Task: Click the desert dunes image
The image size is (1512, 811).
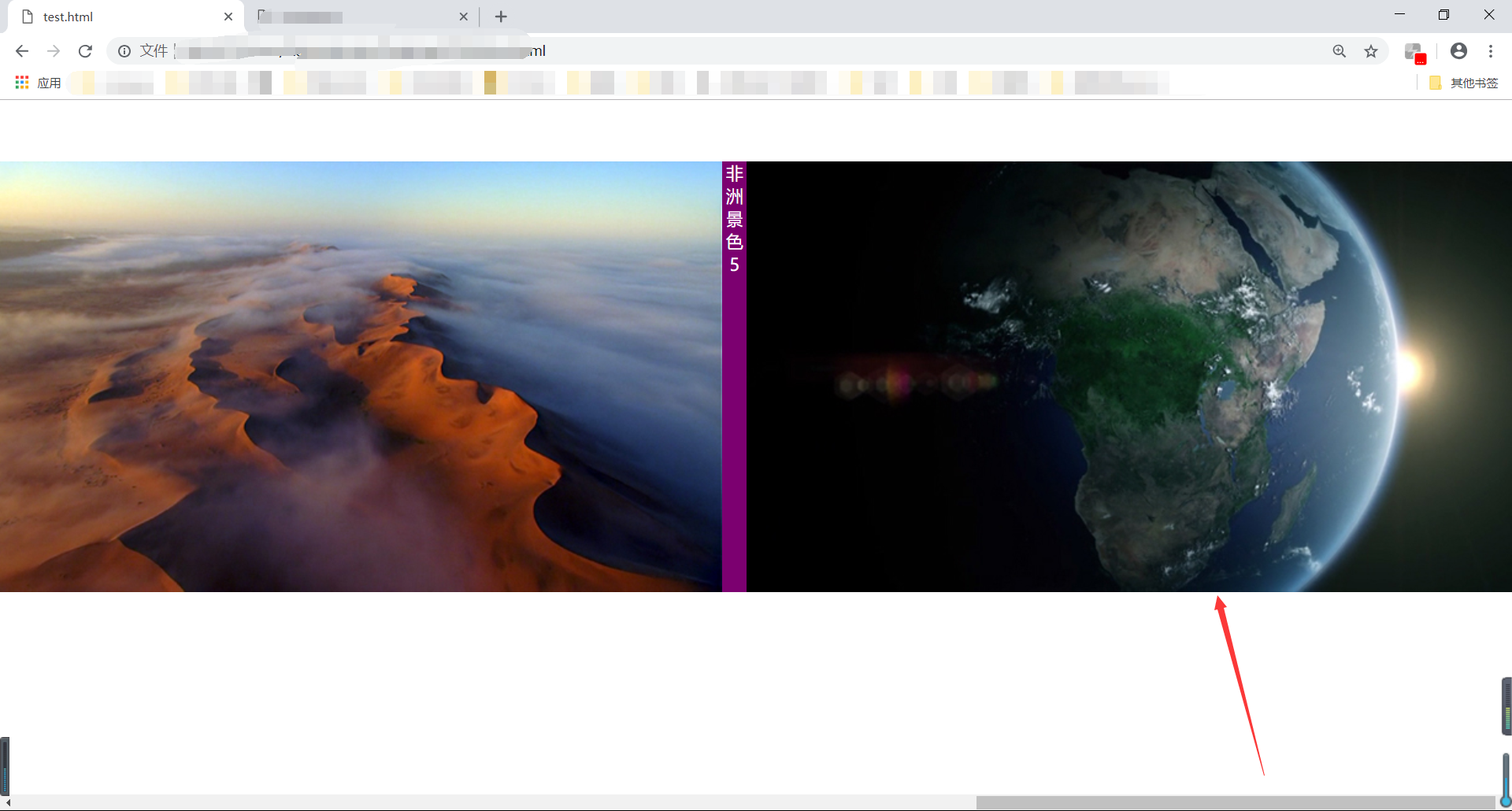Action: tap(361, 376)
